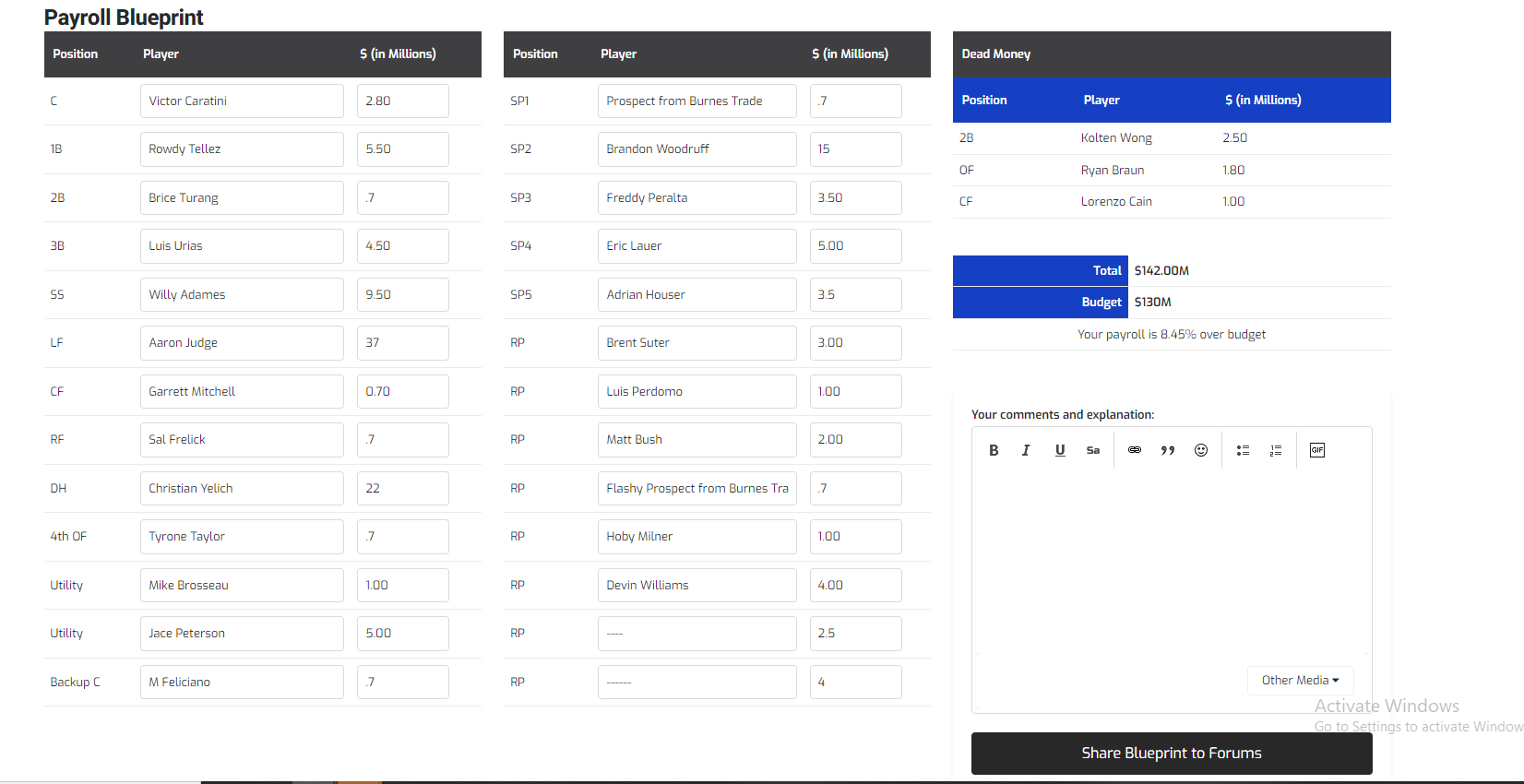This screenshot has width=1524, height=784.
Task: Insert a quote block with quotation icon
Action: tap(1168, 450)
